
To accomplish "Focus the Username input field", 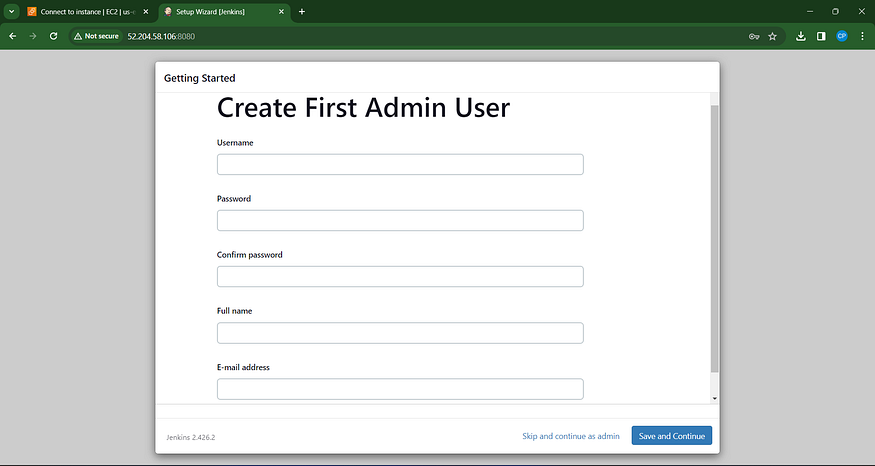I will [x=400, y=165].
